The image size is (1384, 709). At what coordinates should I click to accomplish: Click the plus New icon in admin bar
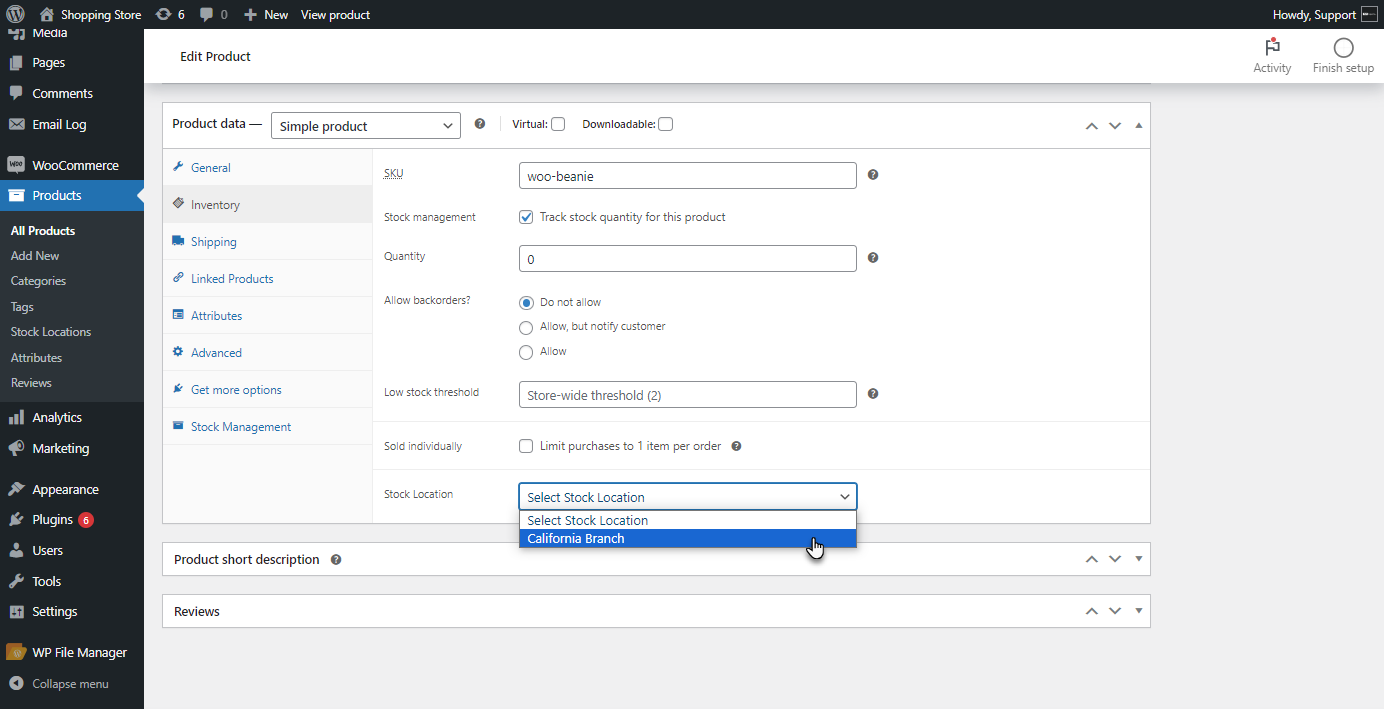[251, 14]
